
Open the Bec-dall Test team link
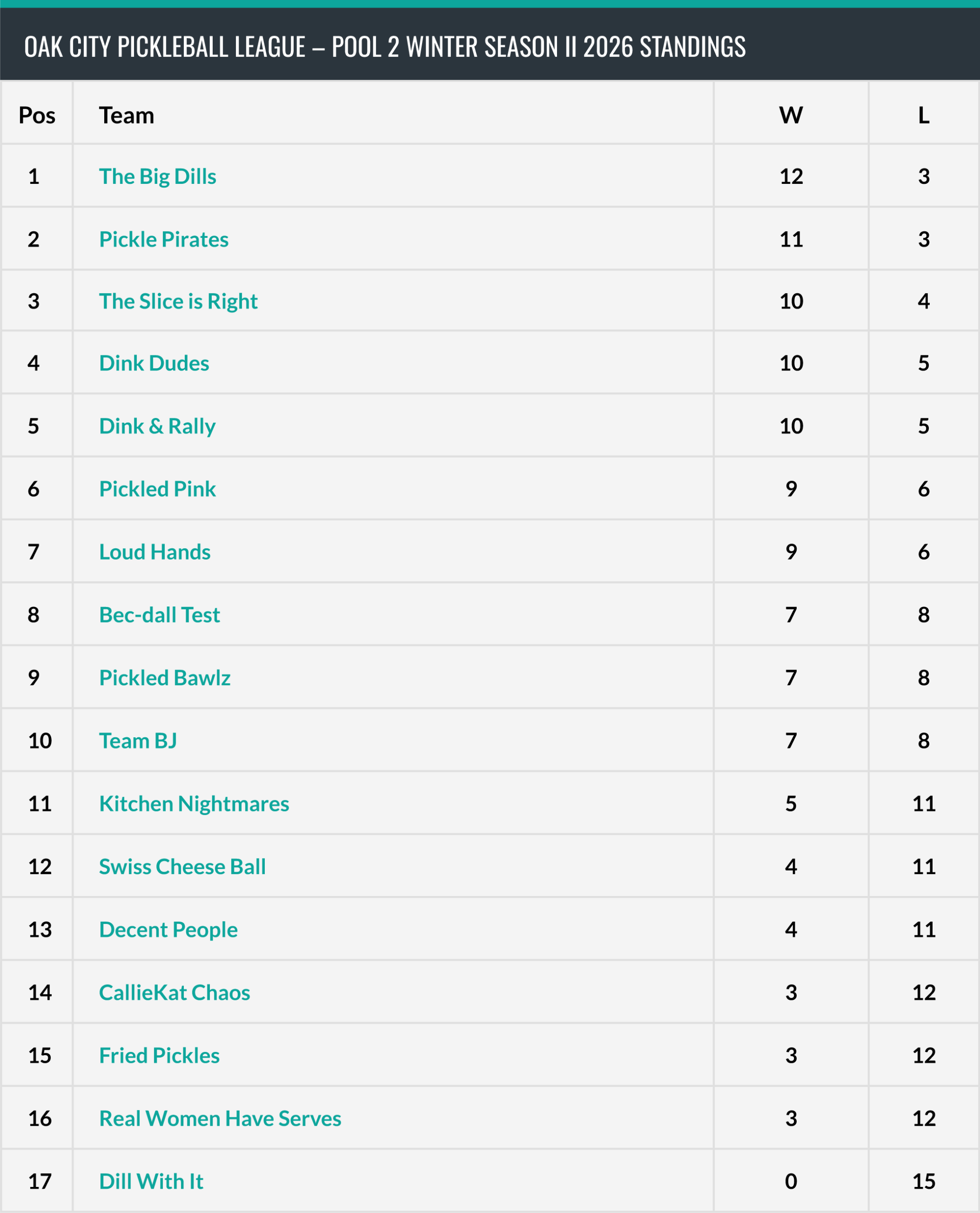point(159,615)
